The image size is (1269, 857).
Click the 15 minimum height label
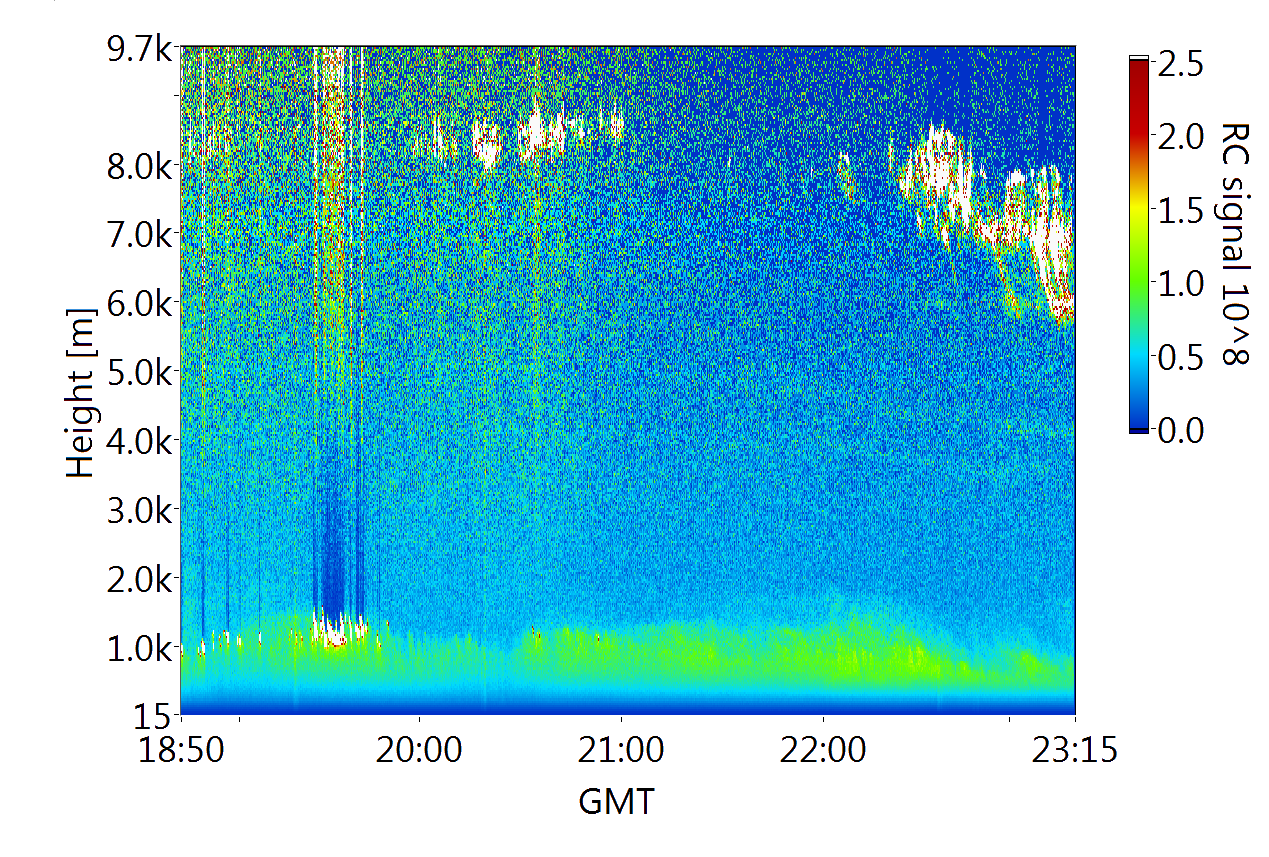click(x=155, y=716)
